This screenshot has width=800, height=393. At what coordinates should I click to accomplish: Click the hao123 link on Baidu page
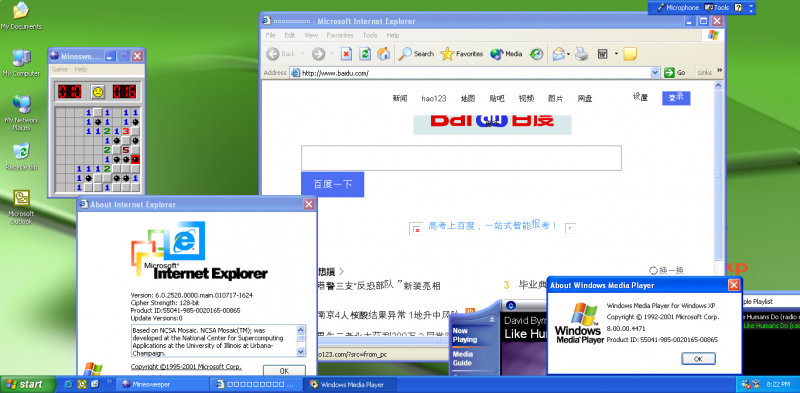(x=434, y=99)
